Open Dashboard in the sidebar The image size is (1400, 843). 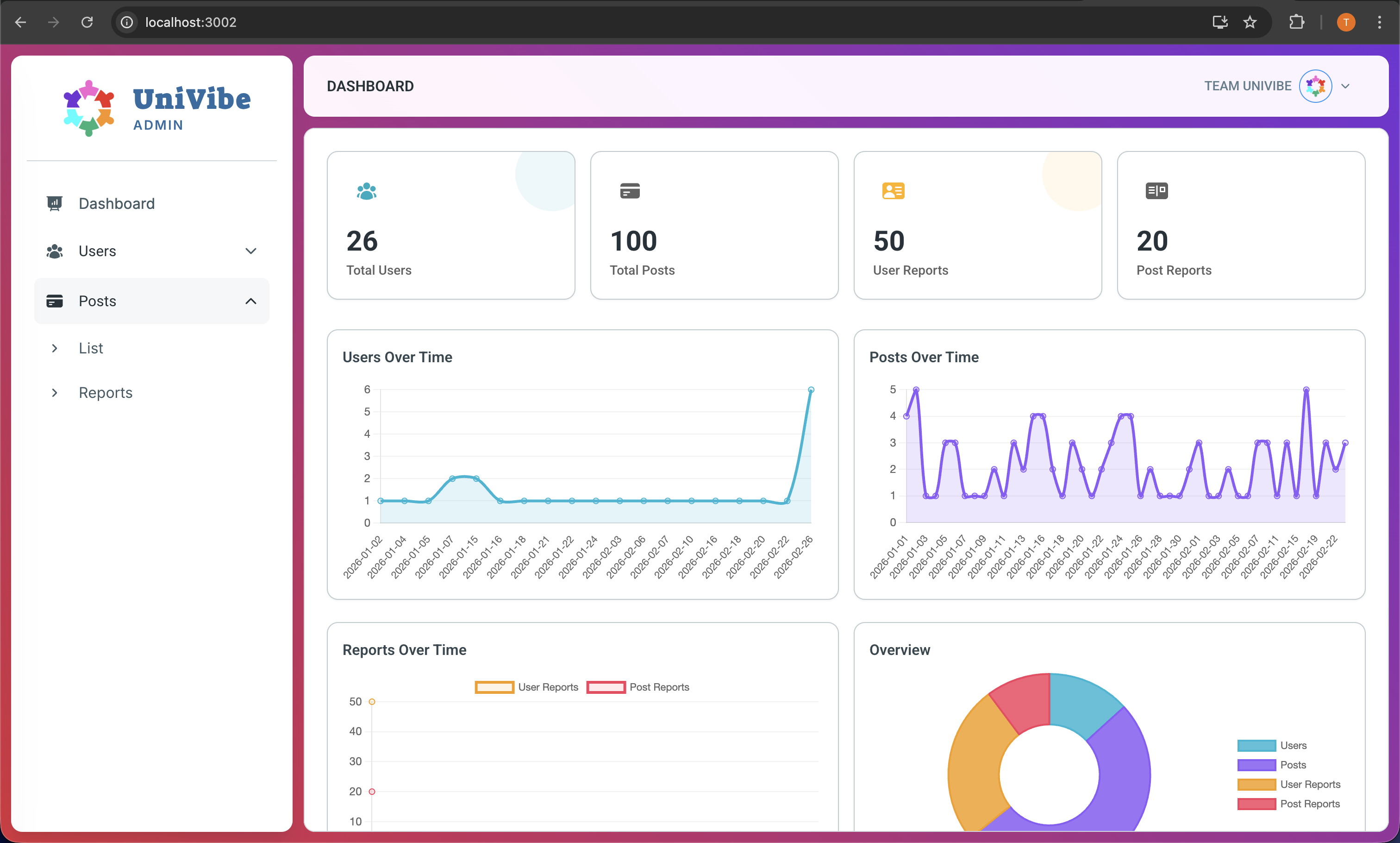click(151, 203)
